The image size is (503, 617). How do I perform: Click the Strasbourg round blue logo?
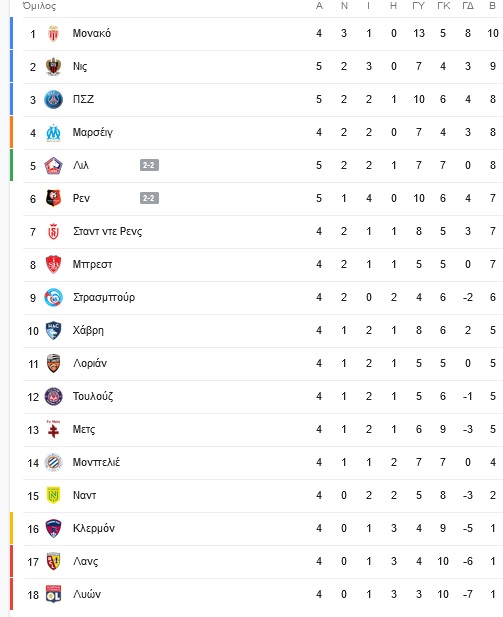coord(54,297)
